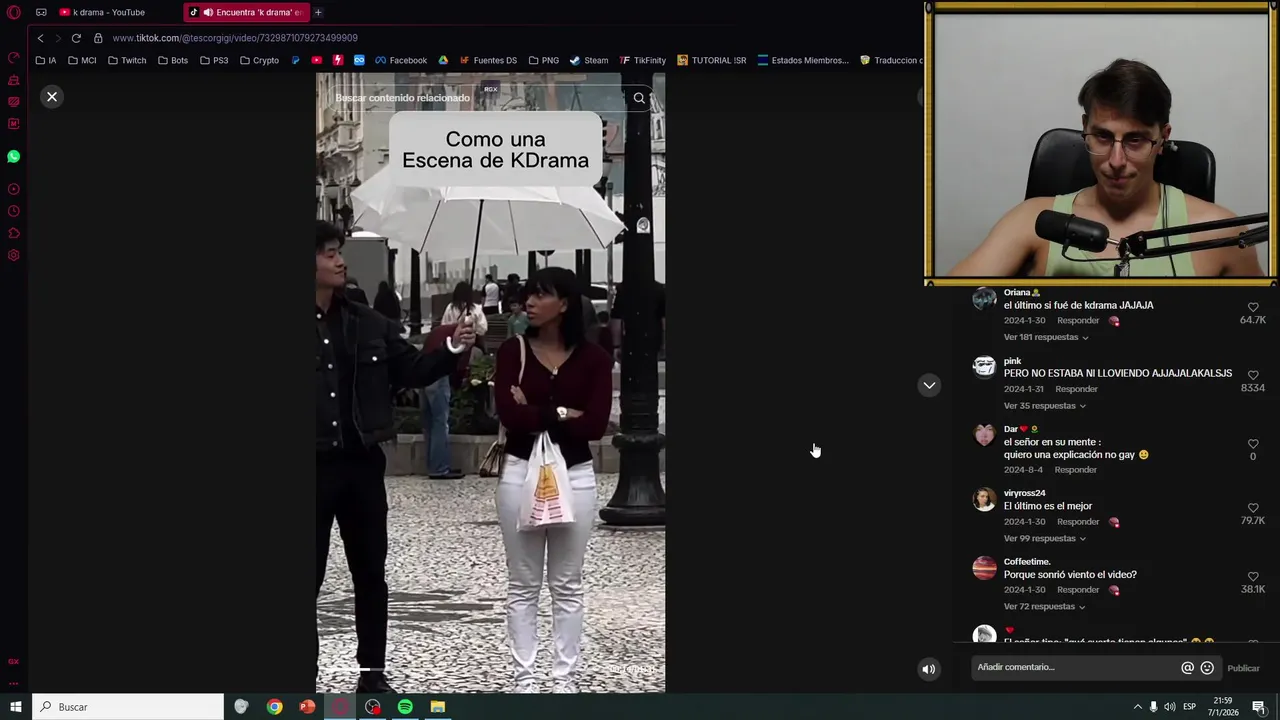Open Coffeetime's profile avatar
1280x720 pixels.
click(x=985, y=568)
